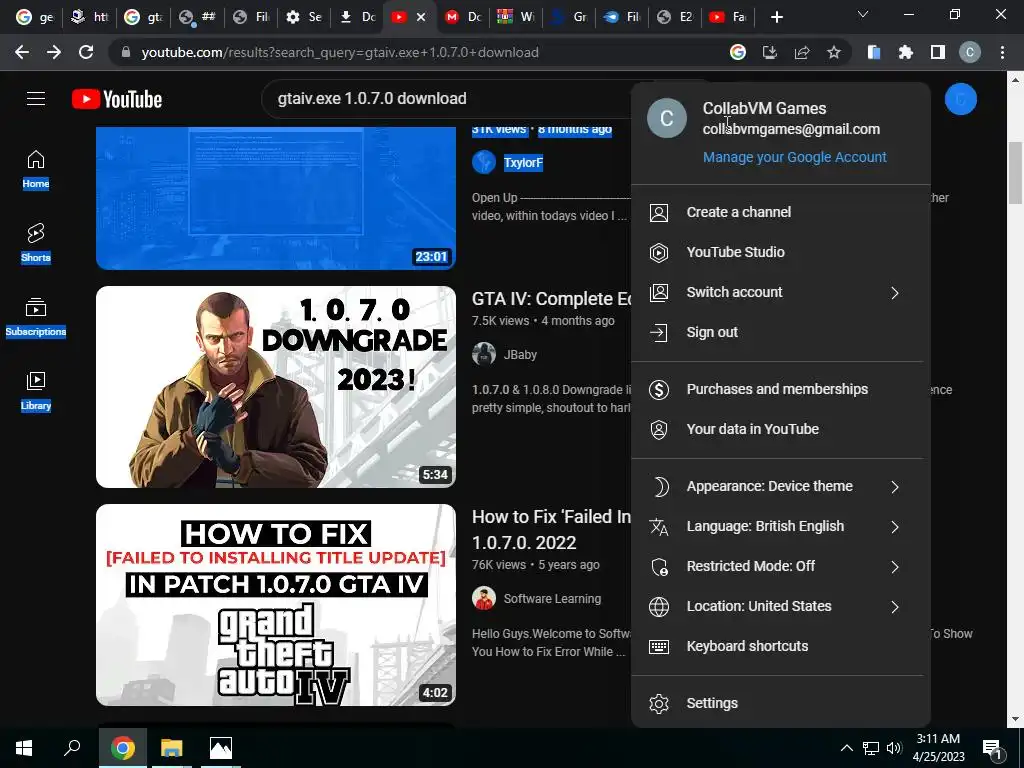1024x768 pixels.
Task: Open Chrome three-dot menu
Action: point(1002,52)
